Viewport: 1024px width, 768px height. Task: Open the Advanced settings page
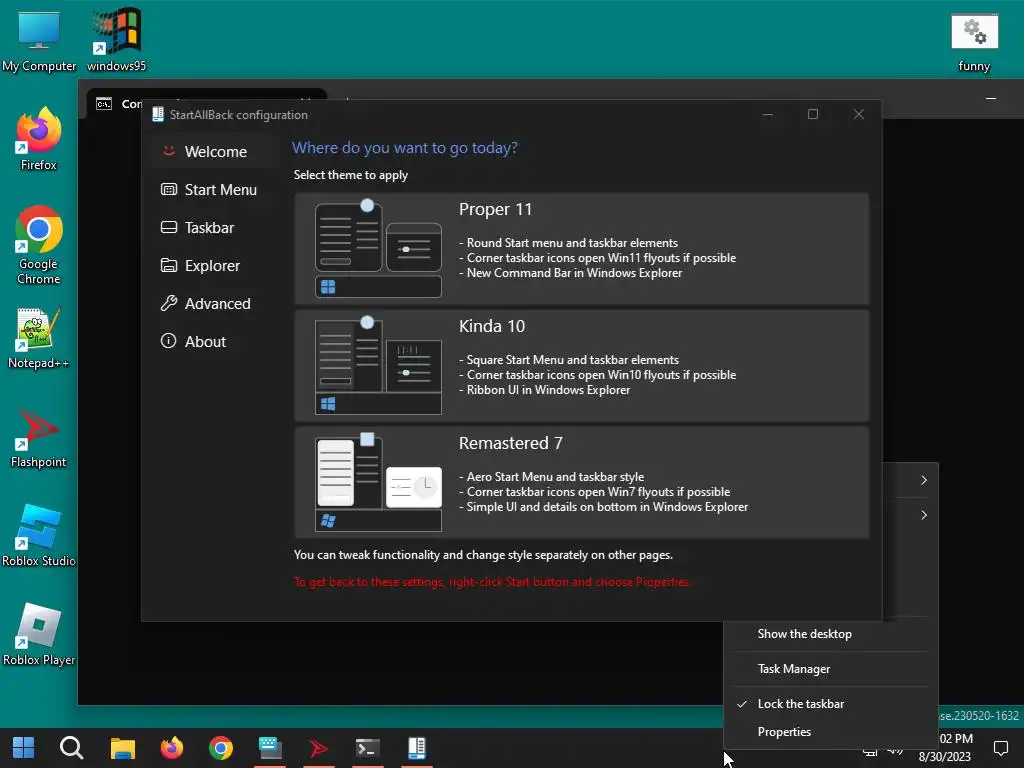pyautogui.click(x=215, y=303)
